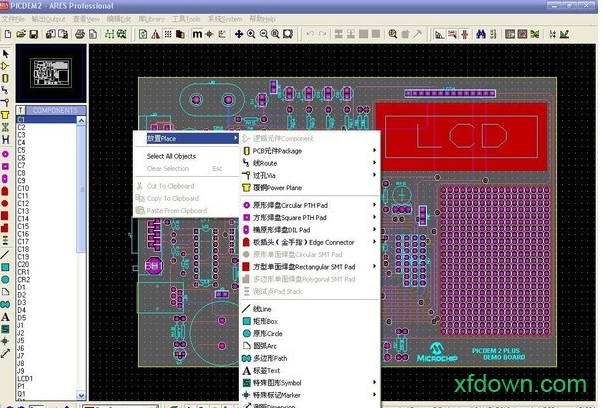
Task: Select component C5 in the components list
Action: [x=22, y=150]
